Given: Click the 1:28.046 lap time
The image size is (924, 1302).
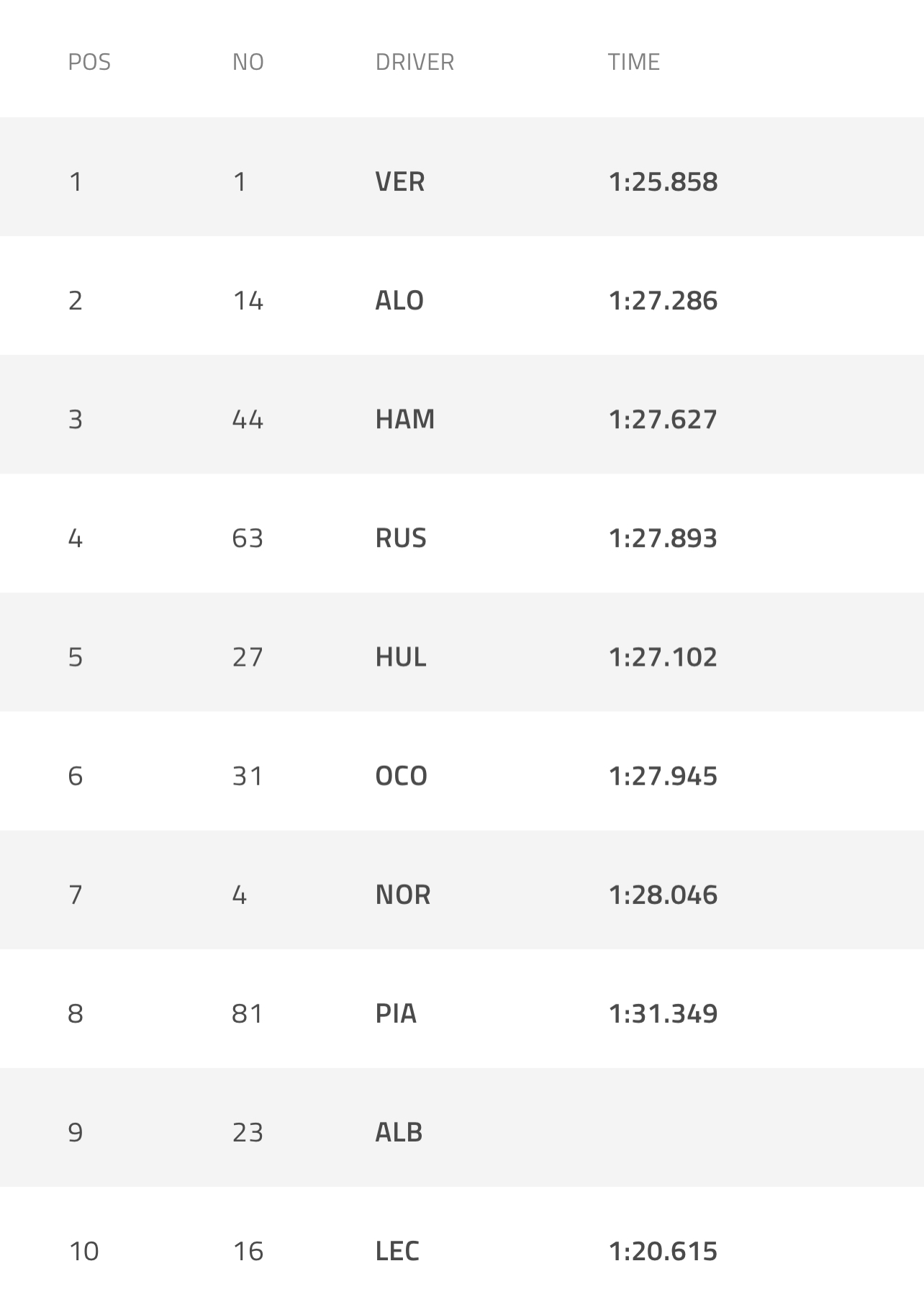Looking at the screenshot, I should pos(663,895).
